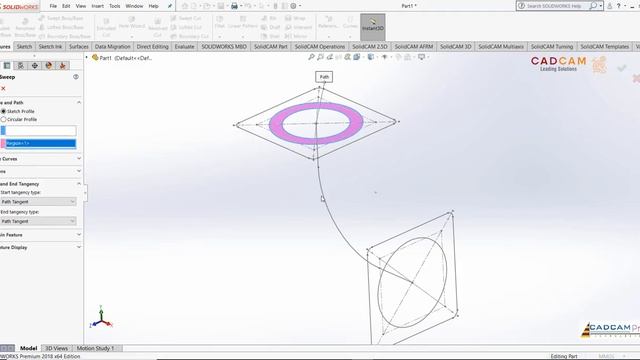Open the Window menu
This screenshot has height=360, width=640.
[134, 6]
